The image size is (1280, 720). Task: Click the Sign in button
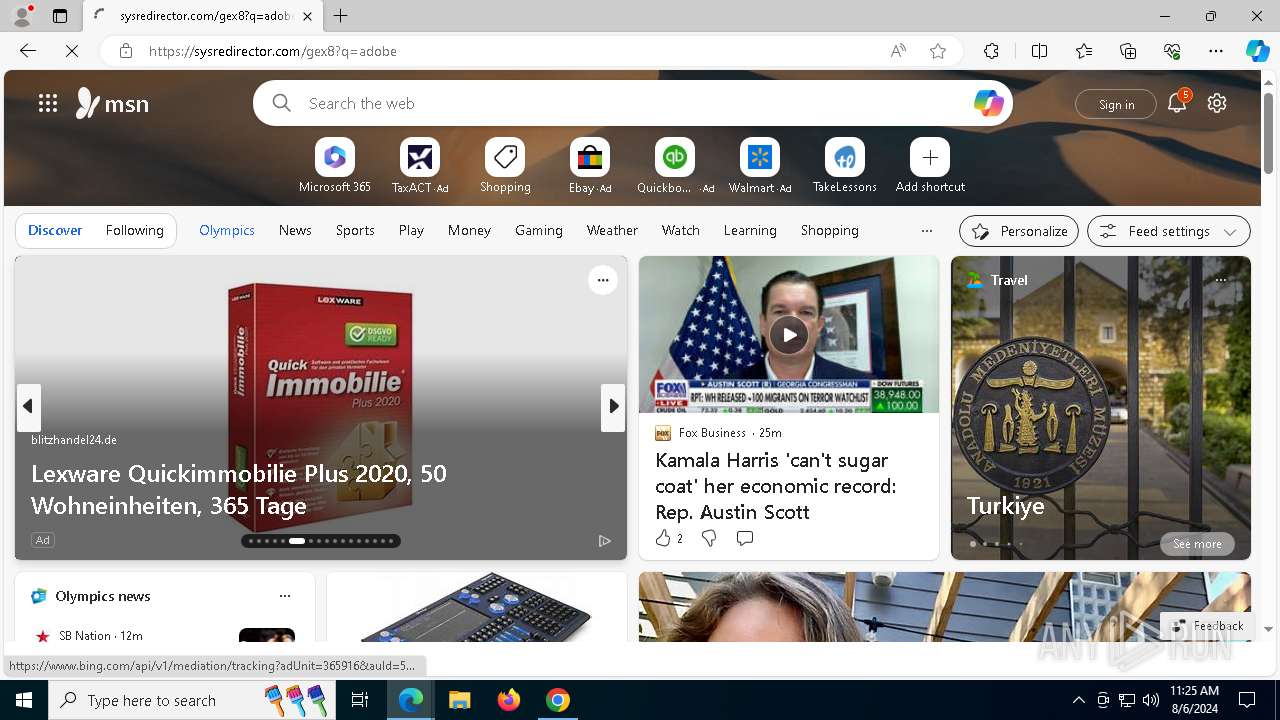coord(1116,104)
